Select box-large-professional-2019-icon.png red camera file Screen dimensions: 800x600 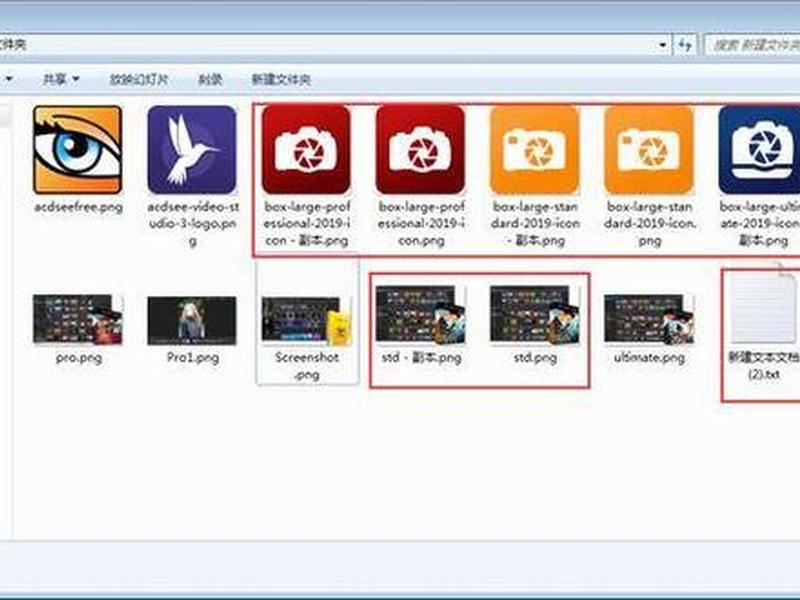click(x=420, y=150)
